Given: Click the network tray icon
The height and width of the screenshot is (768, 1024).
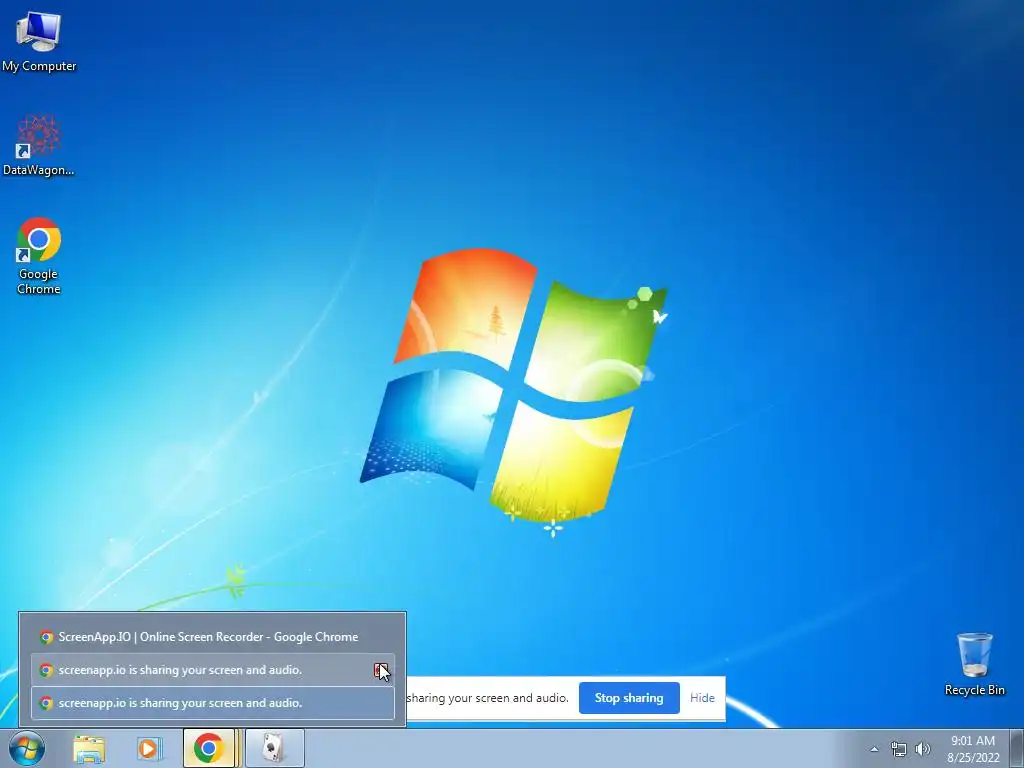Looking at the screenshot, I should pyautogui.click(x=899, y=749).
